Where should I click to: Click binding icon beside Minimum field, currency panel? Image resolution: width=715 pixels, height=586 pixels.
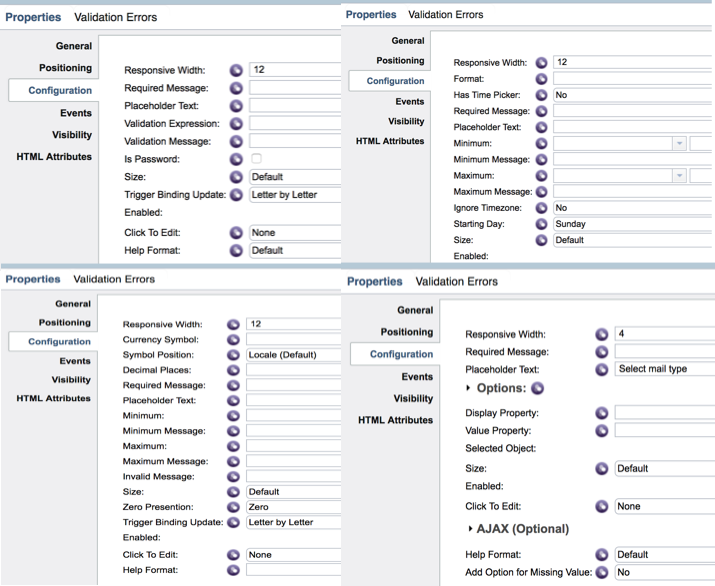(233, 416)
